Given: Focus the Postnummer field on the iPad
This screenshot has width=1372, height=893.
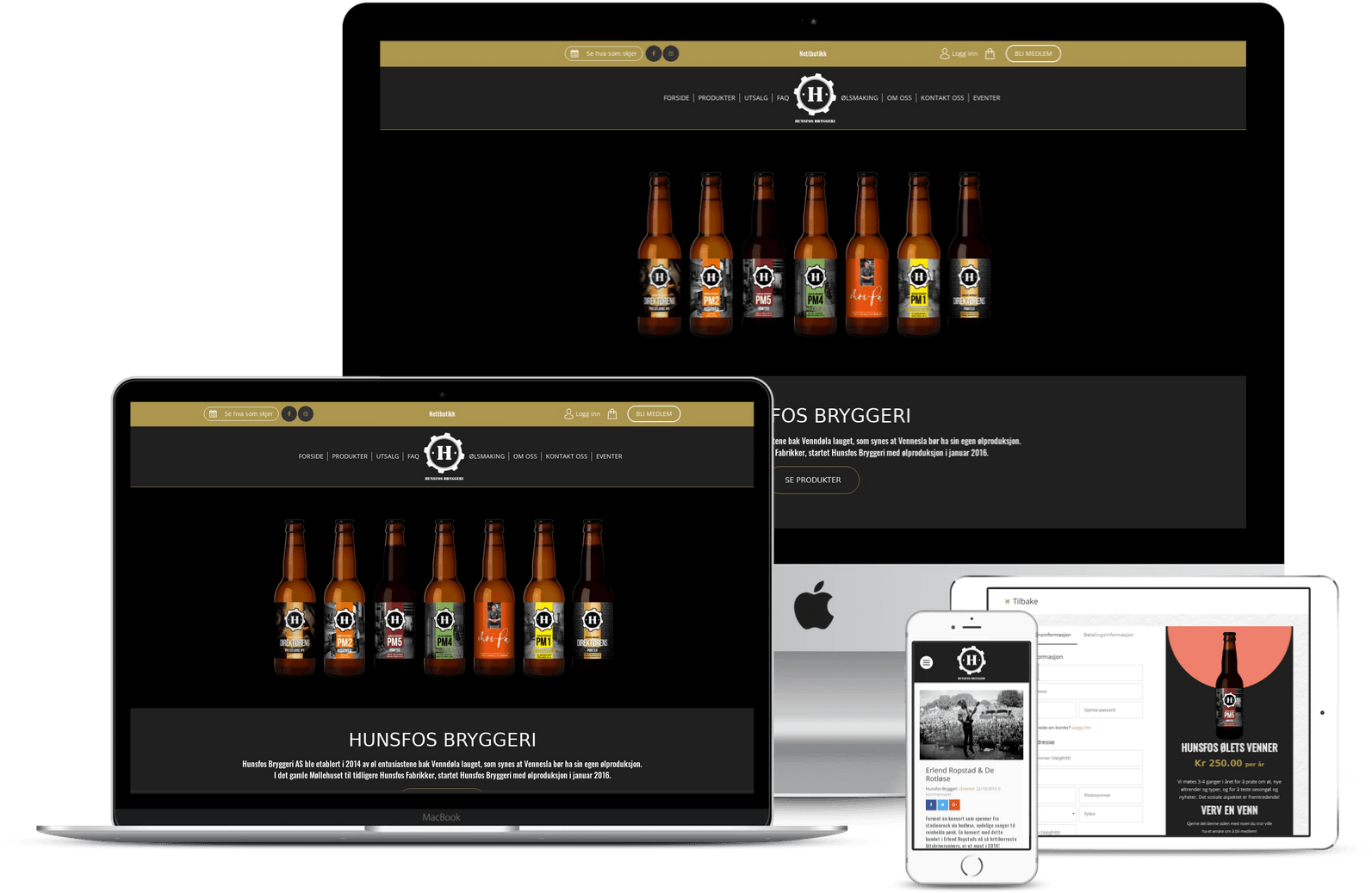Looking at the screenshot, I should pyautogui.click(x=1111, y=796).
